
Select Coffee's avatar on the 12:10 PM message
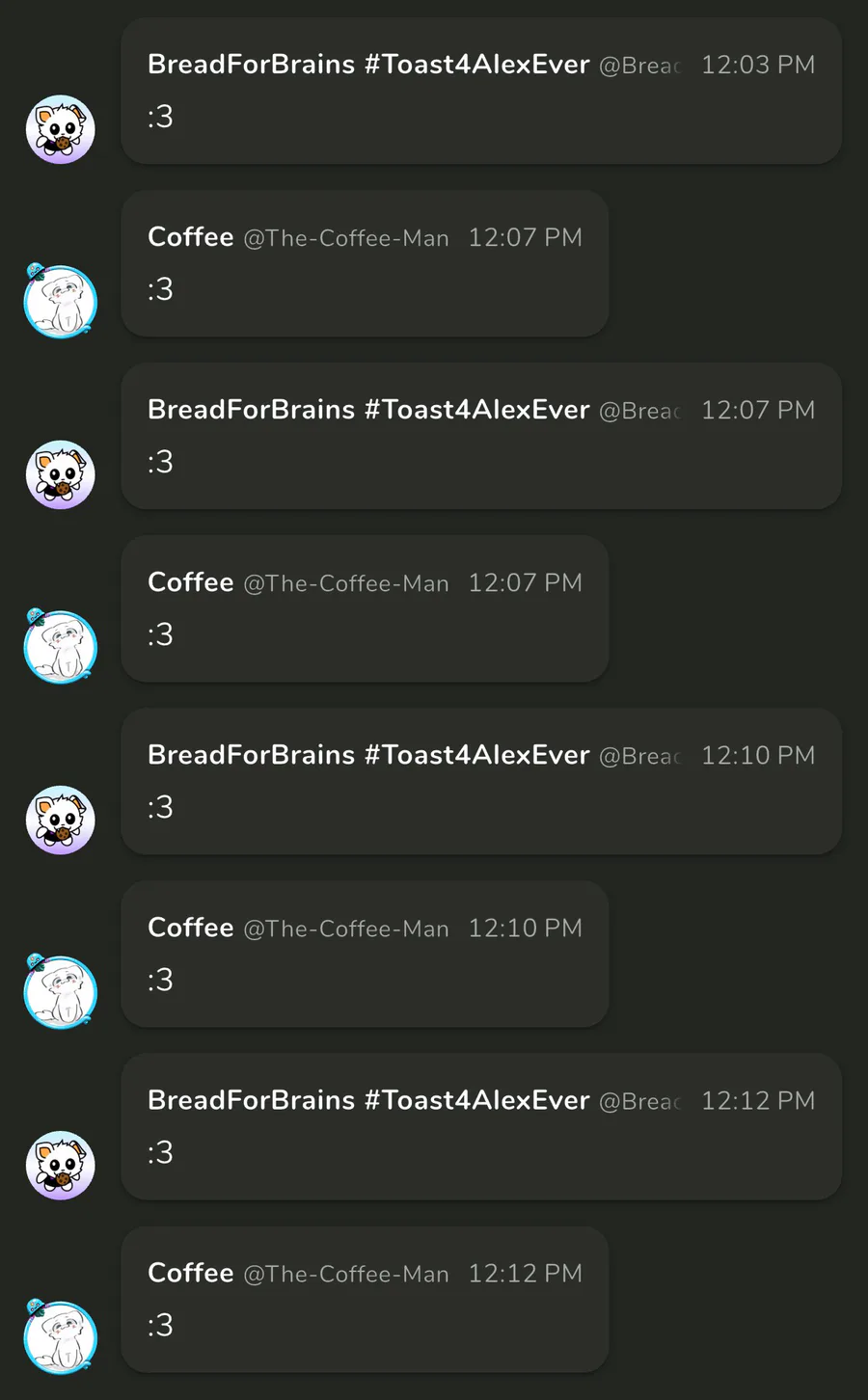pyautogui.click(x=60, y=991)
